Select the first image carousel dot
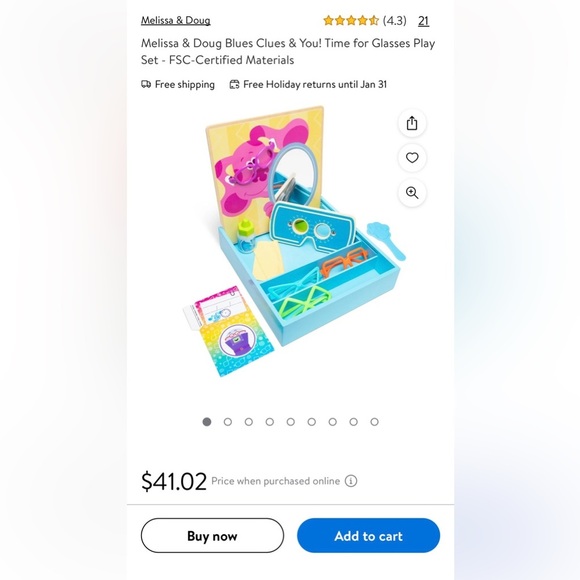 click(x=207, y=422)
